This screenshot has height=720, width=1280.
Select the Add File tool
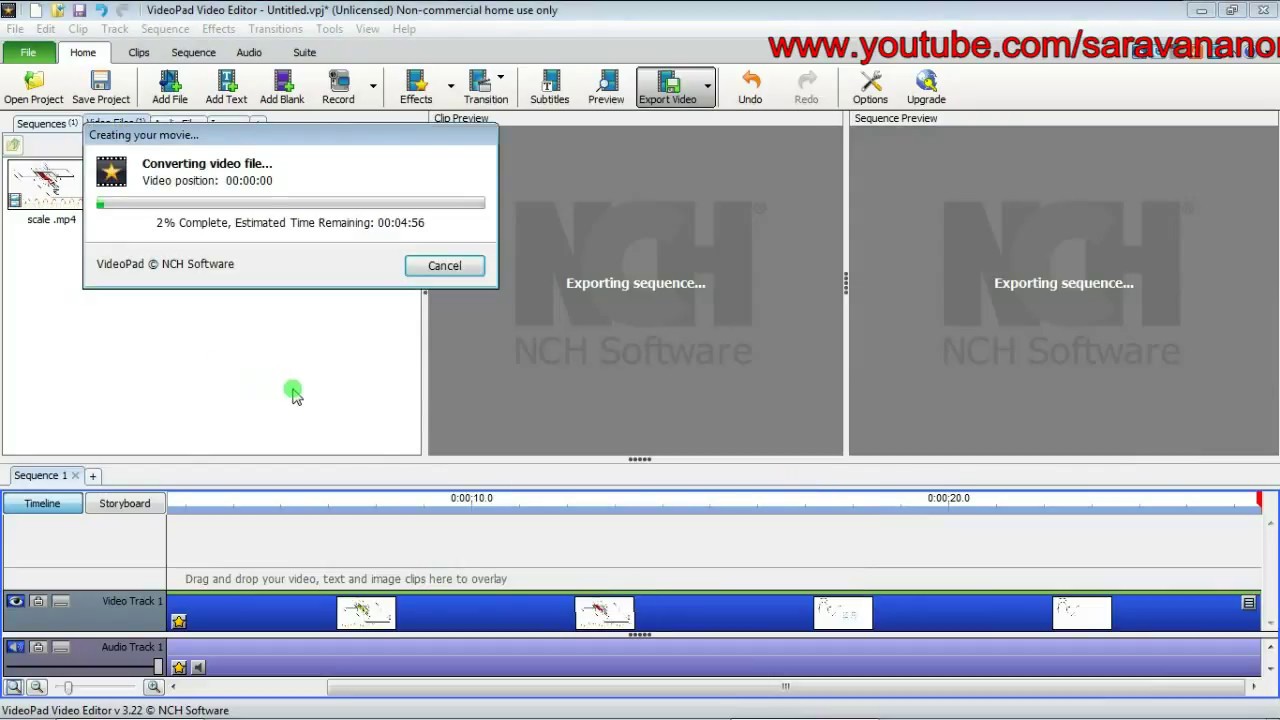coord(170,87)
